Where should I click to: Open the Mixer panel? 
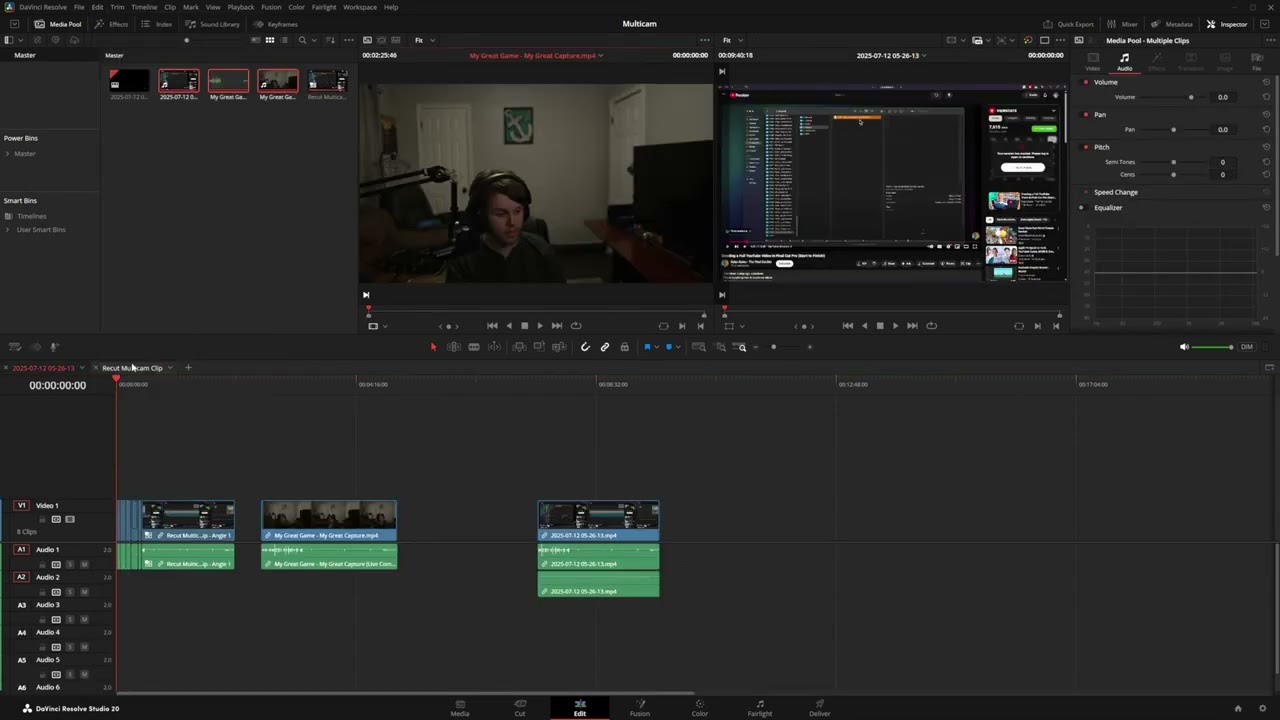(x=1123, y=24)
